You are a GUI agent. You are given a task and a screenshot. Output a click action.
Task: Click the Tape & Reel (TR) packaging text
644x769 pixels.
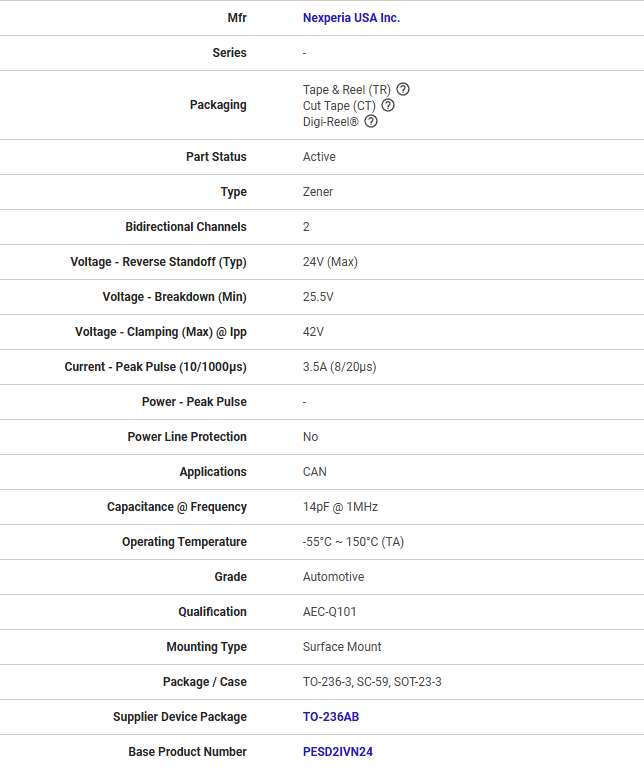347,89
